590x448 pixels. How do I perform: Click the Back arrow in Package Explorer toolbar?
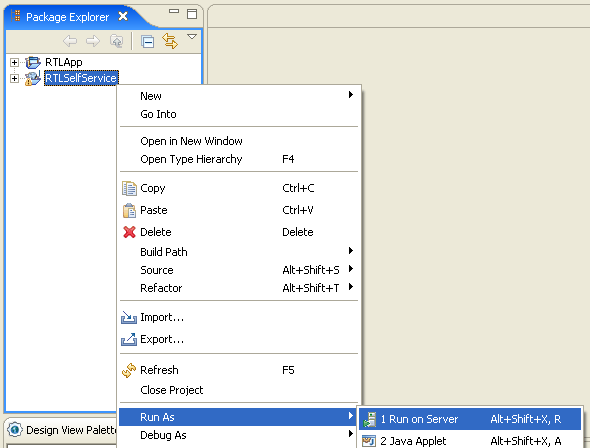(x=70, y=41)
